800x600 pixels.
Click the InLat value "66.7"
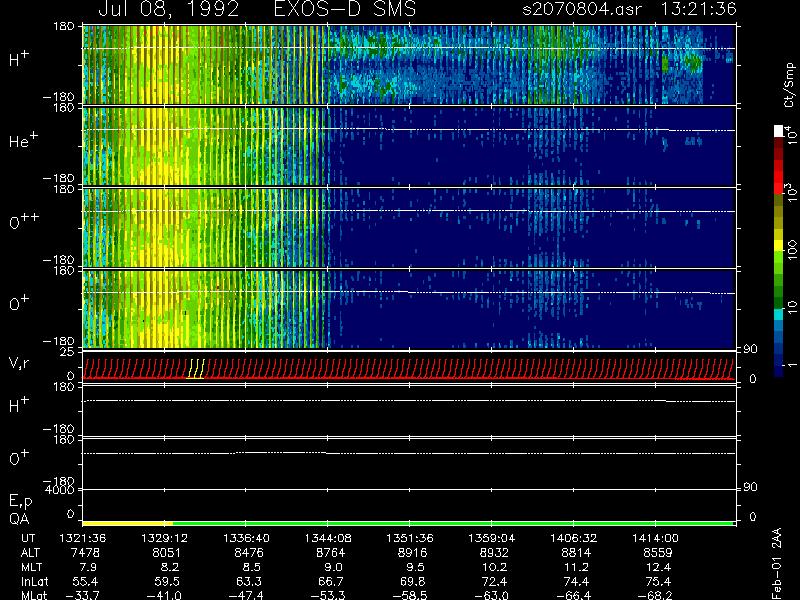[331, 581]
